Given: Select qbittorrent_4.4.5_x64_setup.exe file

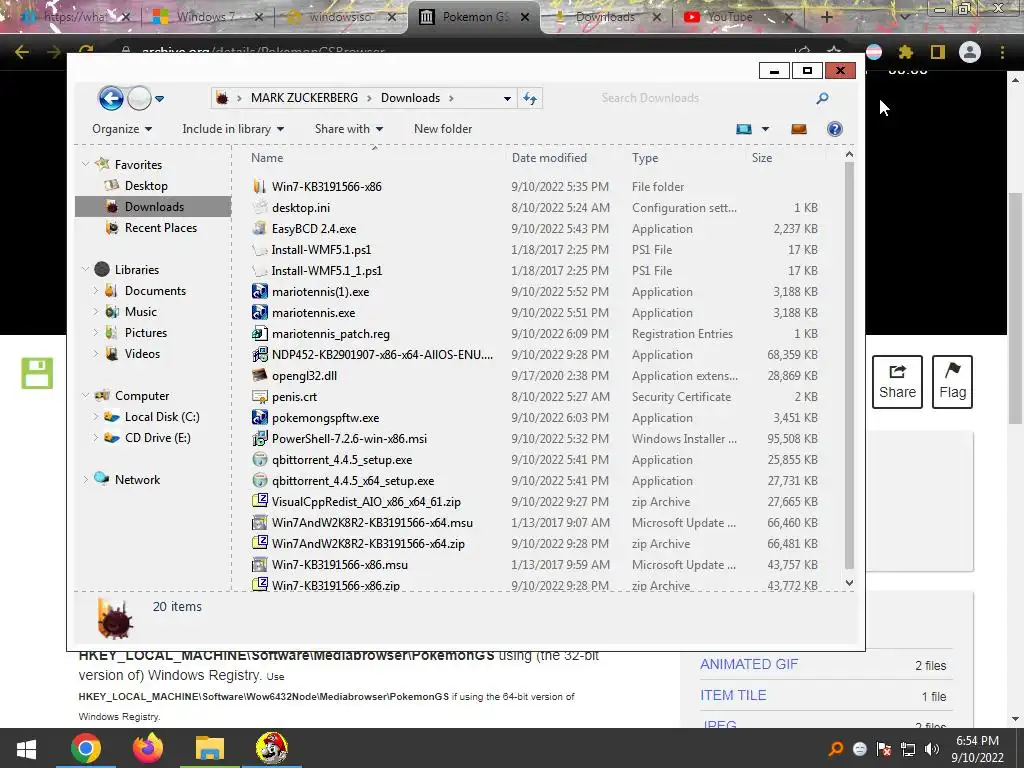Looking at the screenshot, I should click(353, 480).
